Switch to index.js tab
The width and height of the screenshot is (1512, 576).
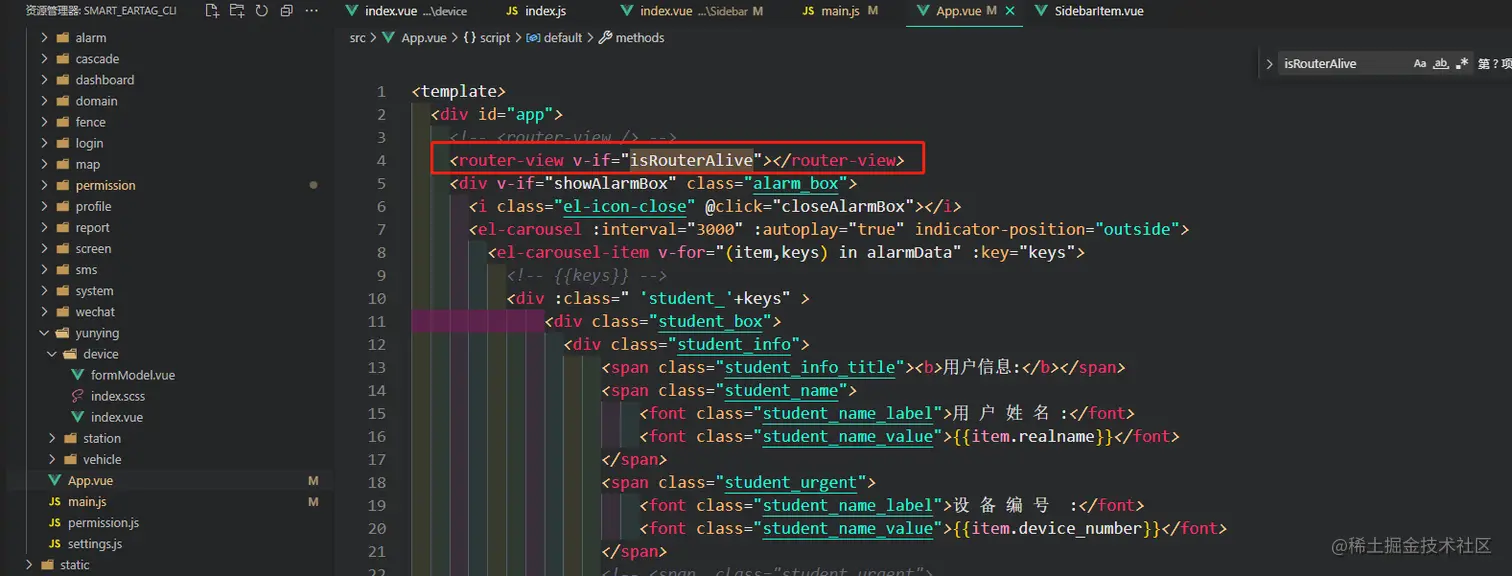click(x=536, y=11)
